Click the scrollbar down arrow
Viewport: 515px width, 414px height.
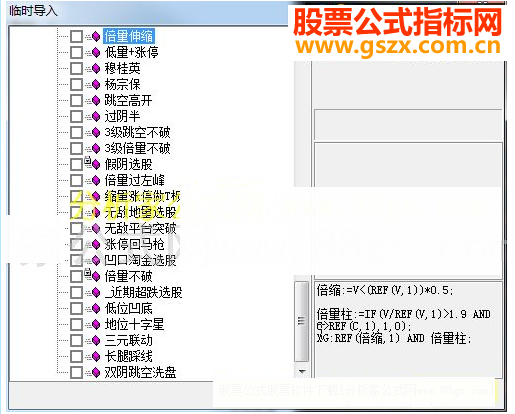302,371
